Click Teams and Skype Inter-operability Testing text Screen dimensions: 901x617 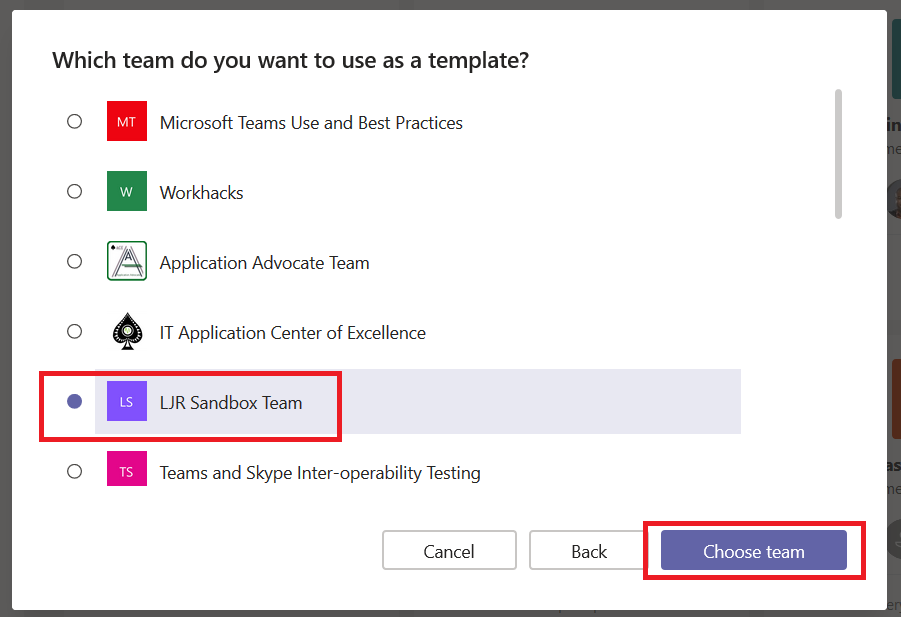click(320, 473)
